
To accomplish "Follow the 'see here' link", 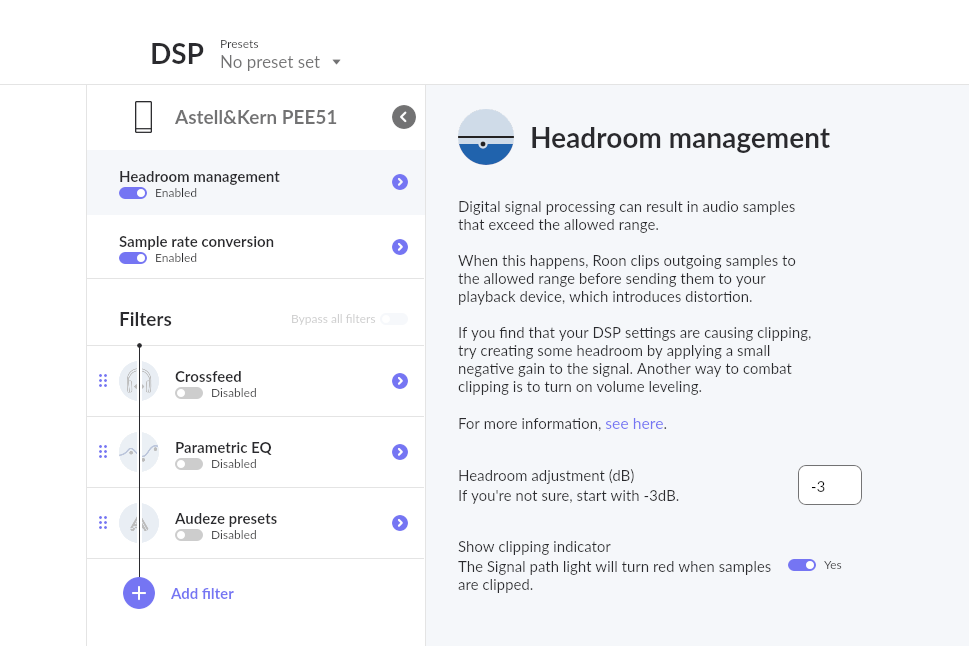I will click(x=634, y=423).
